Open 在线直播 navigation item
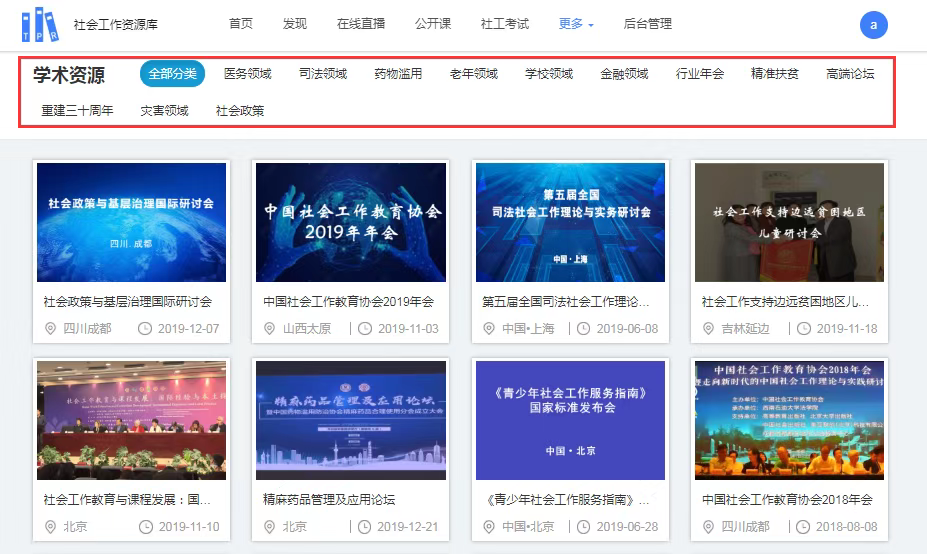The image size is (927, 554). pyautogui.click(x=361, y=24)
